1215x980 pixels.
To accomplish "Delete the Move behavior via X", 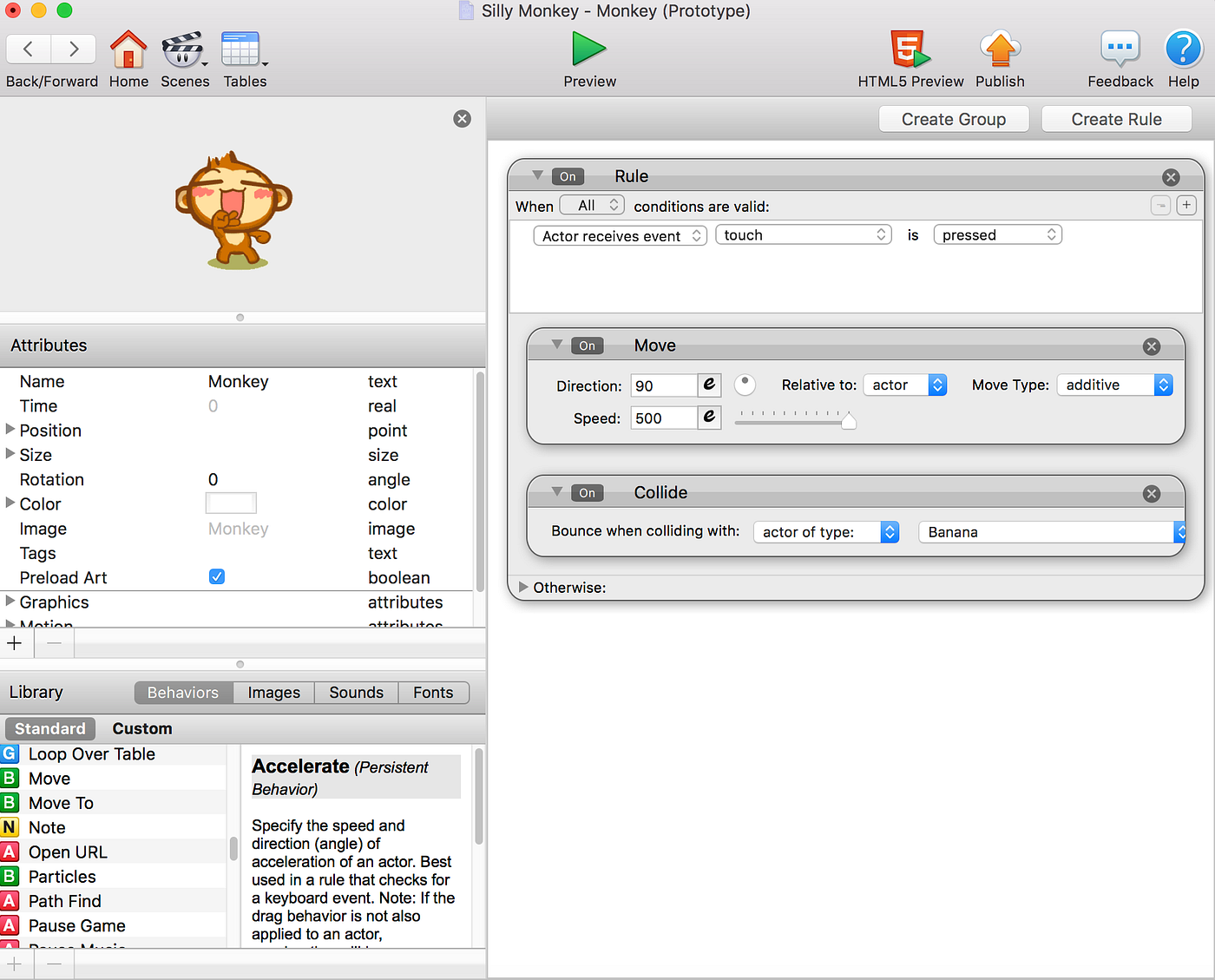I will pyautogui.click(x=1152, y=346).
